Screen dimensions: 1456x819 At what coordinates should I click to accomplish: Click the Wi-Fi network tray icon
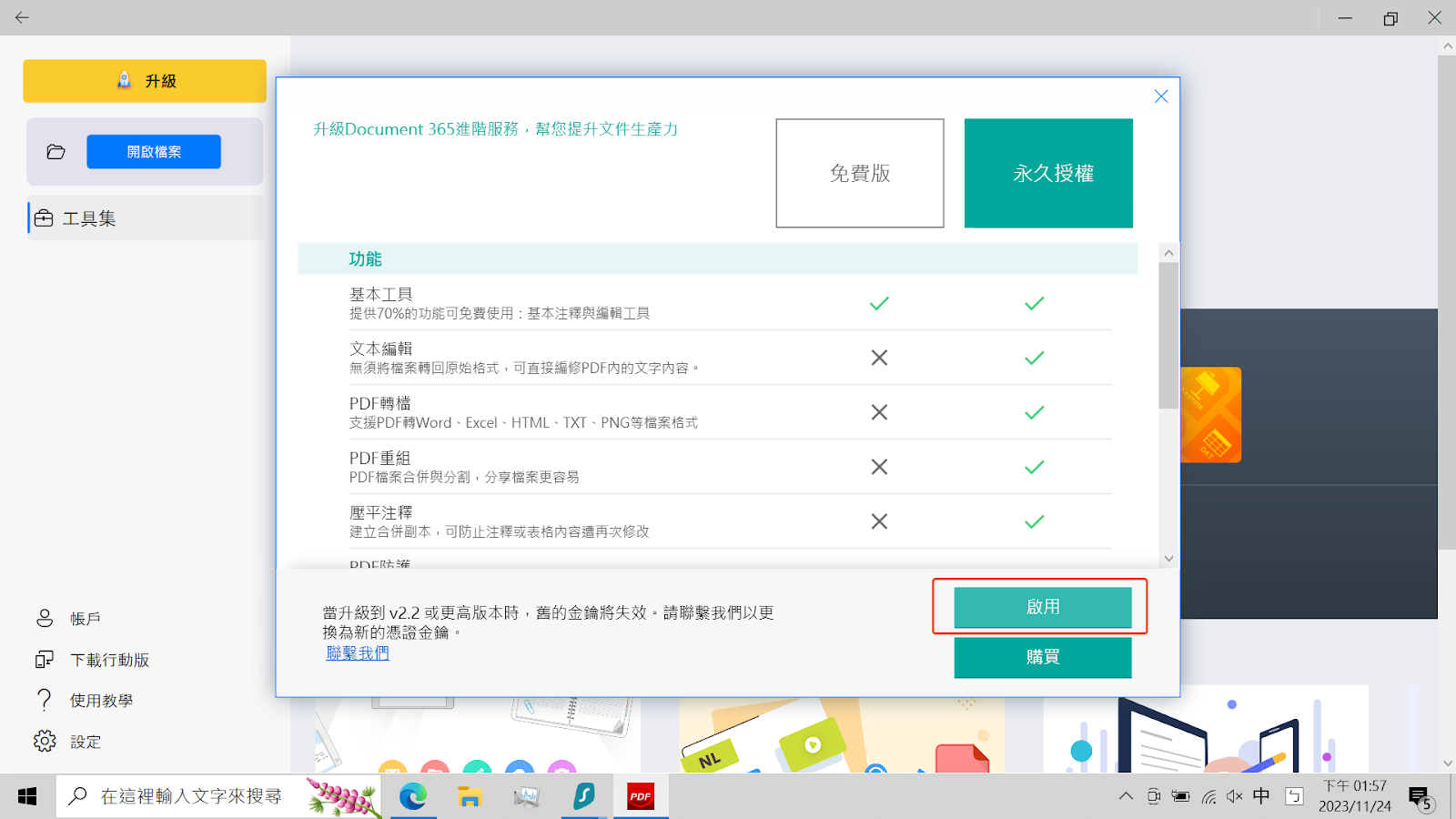coord(1208,796)
